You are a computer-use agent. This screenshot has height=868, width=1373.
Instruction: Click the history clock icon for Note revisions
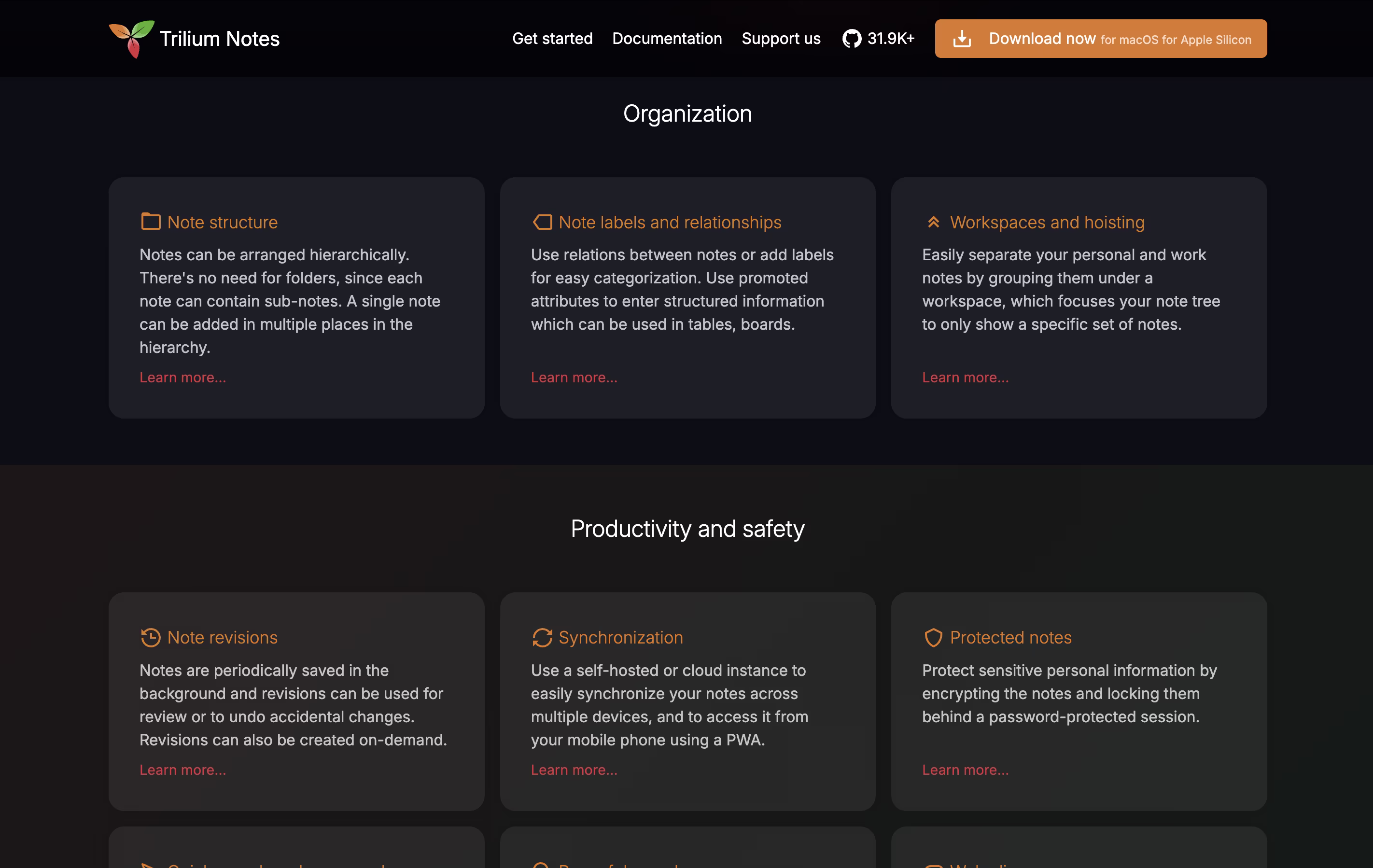(x=151, y=637)
